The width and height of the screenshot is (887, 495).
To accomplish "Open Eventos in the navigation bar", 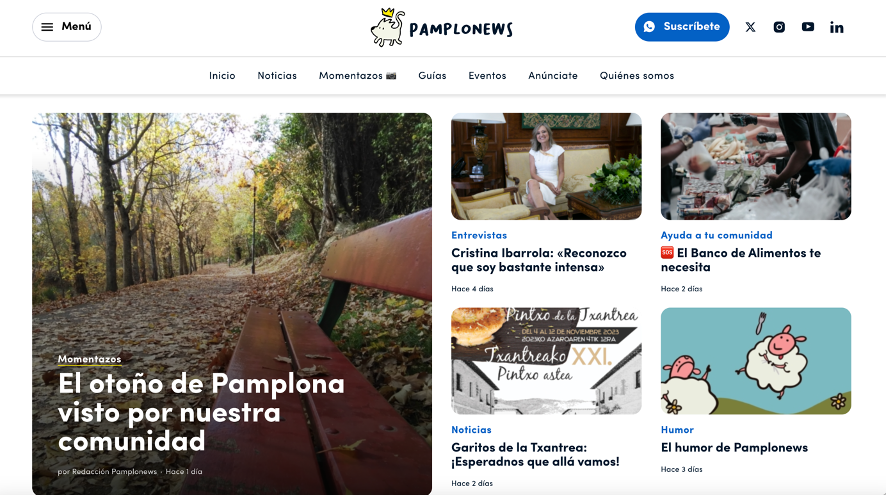I will 487,75.
